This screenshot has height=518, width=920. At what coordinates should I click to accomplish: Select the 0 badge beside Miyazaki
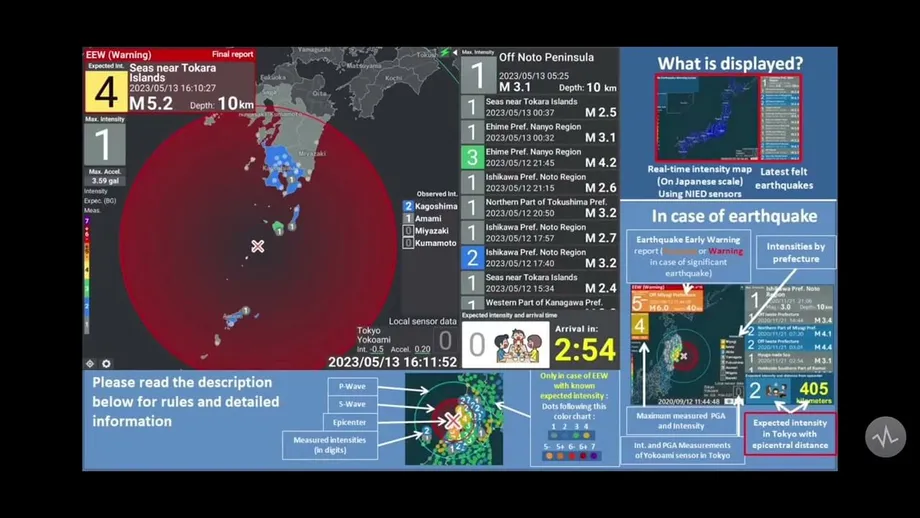pyautogui.click(x=408, y=231)
